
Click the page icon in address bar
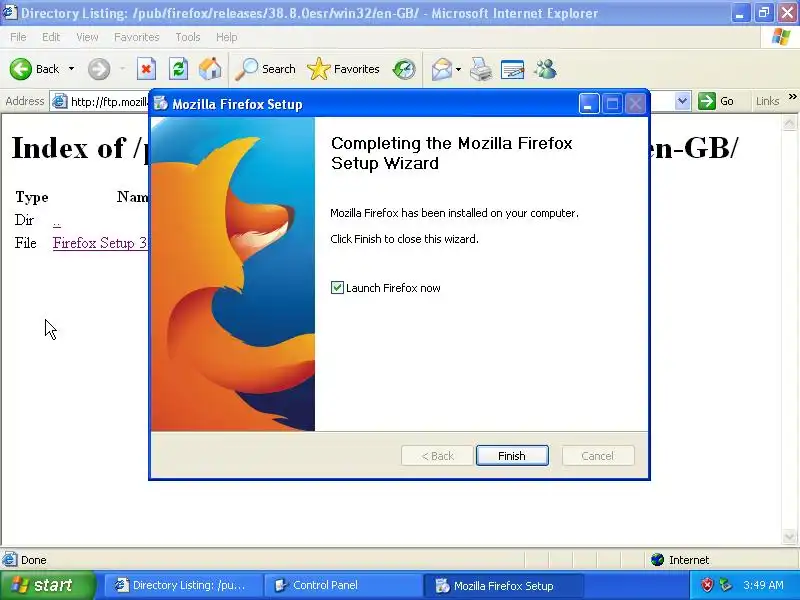coord(60,102)
